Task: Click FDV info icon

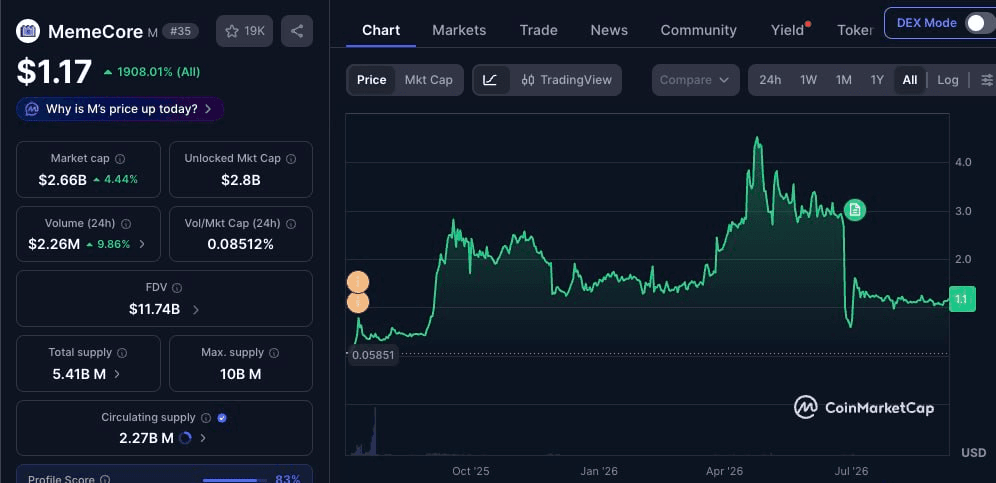Action: (177, 288)
